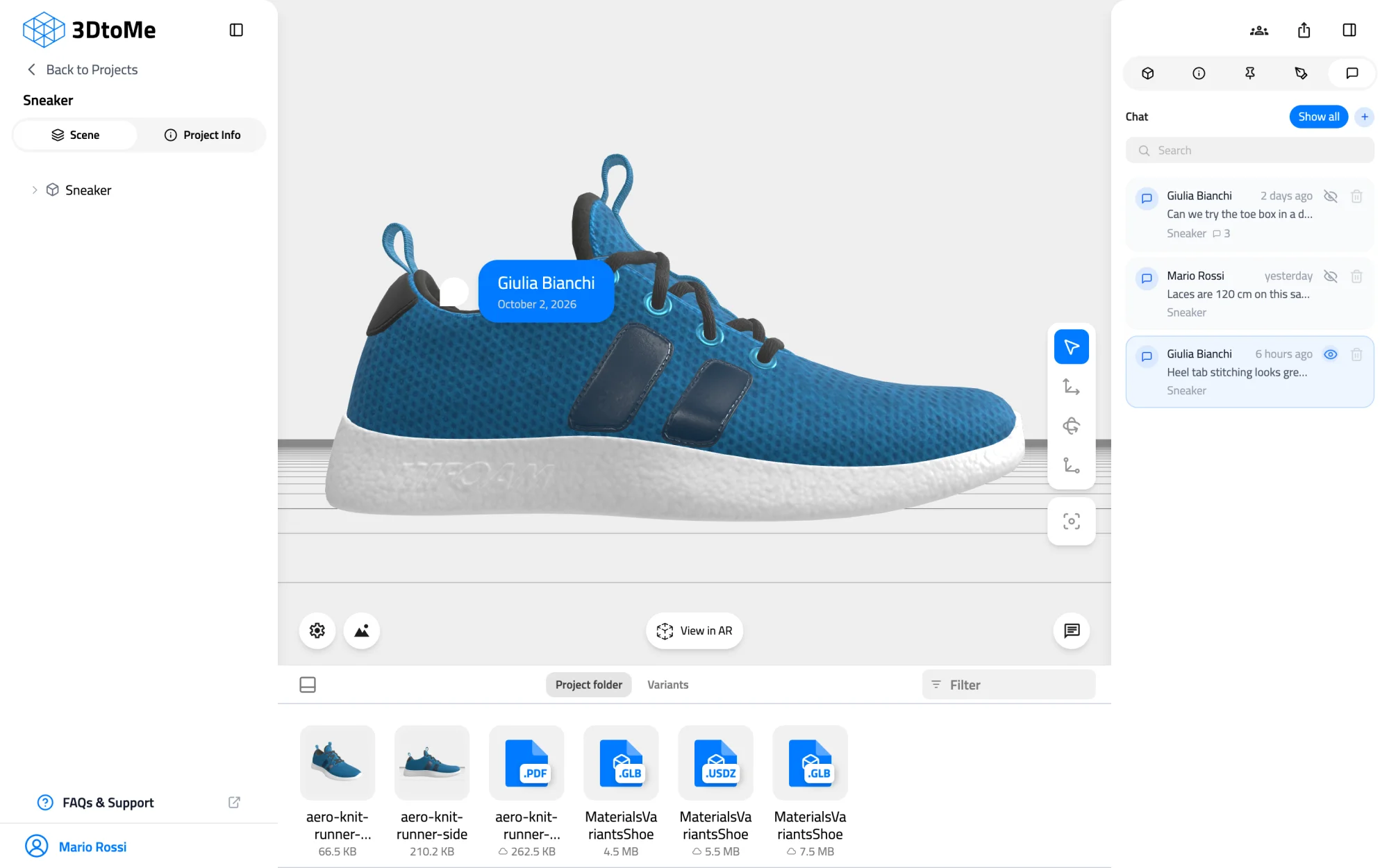Open Mario Rossi user profile
Viewport: 1389px width, 868px height.
(76, 846)
